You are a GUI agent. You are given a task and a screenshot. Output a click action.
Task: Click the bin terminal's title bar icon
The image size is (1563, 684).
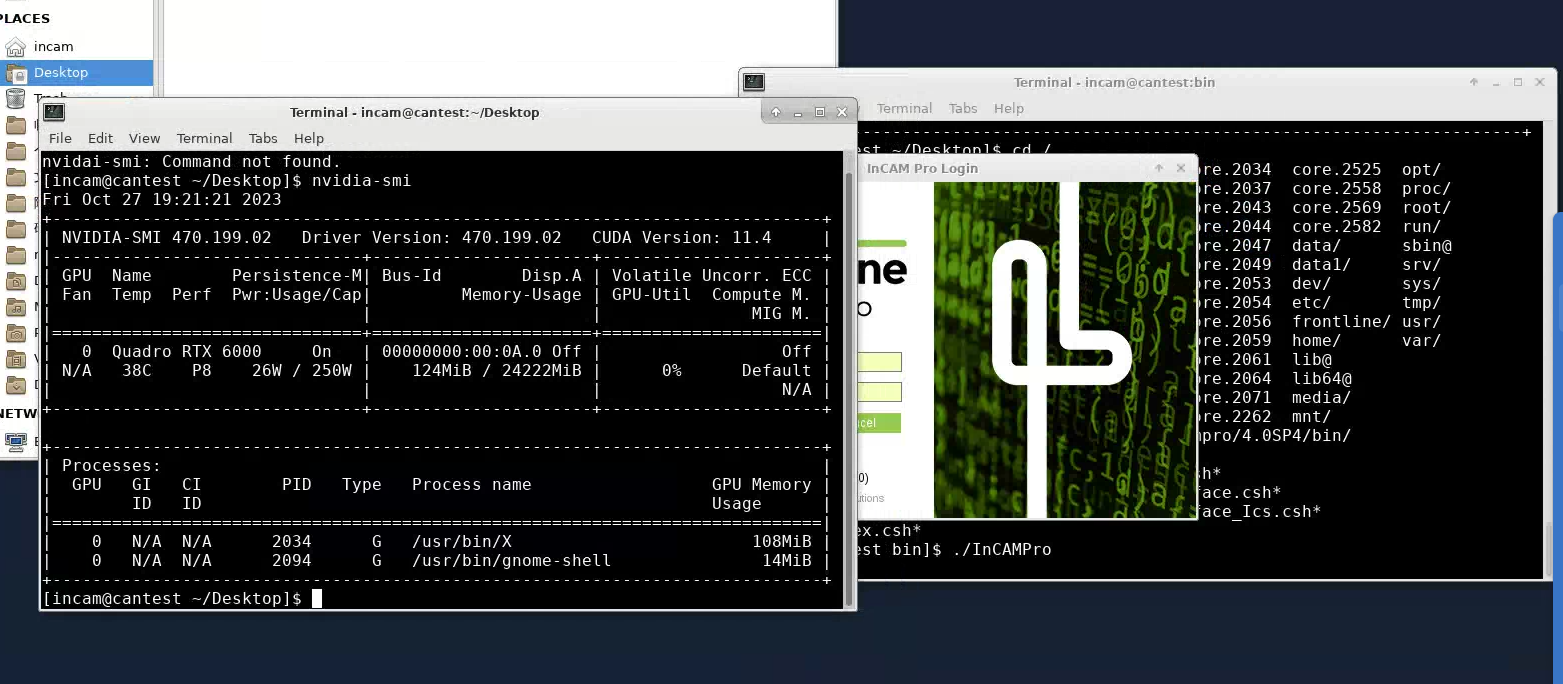click(754, 82)
